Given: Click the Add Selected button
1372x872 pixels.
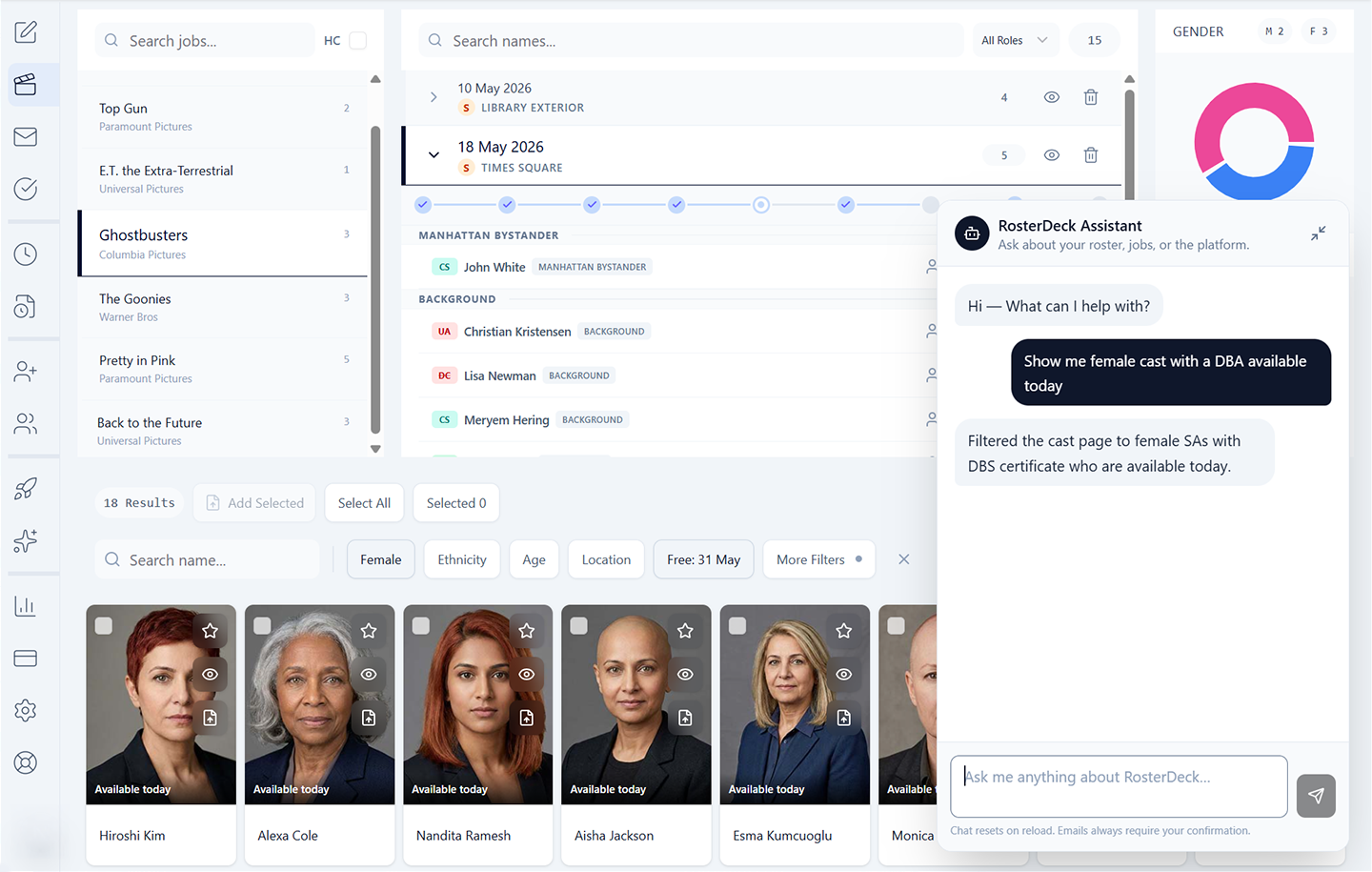Looking at the screenshot, I should pyautogui.click(x=255, y=503).
